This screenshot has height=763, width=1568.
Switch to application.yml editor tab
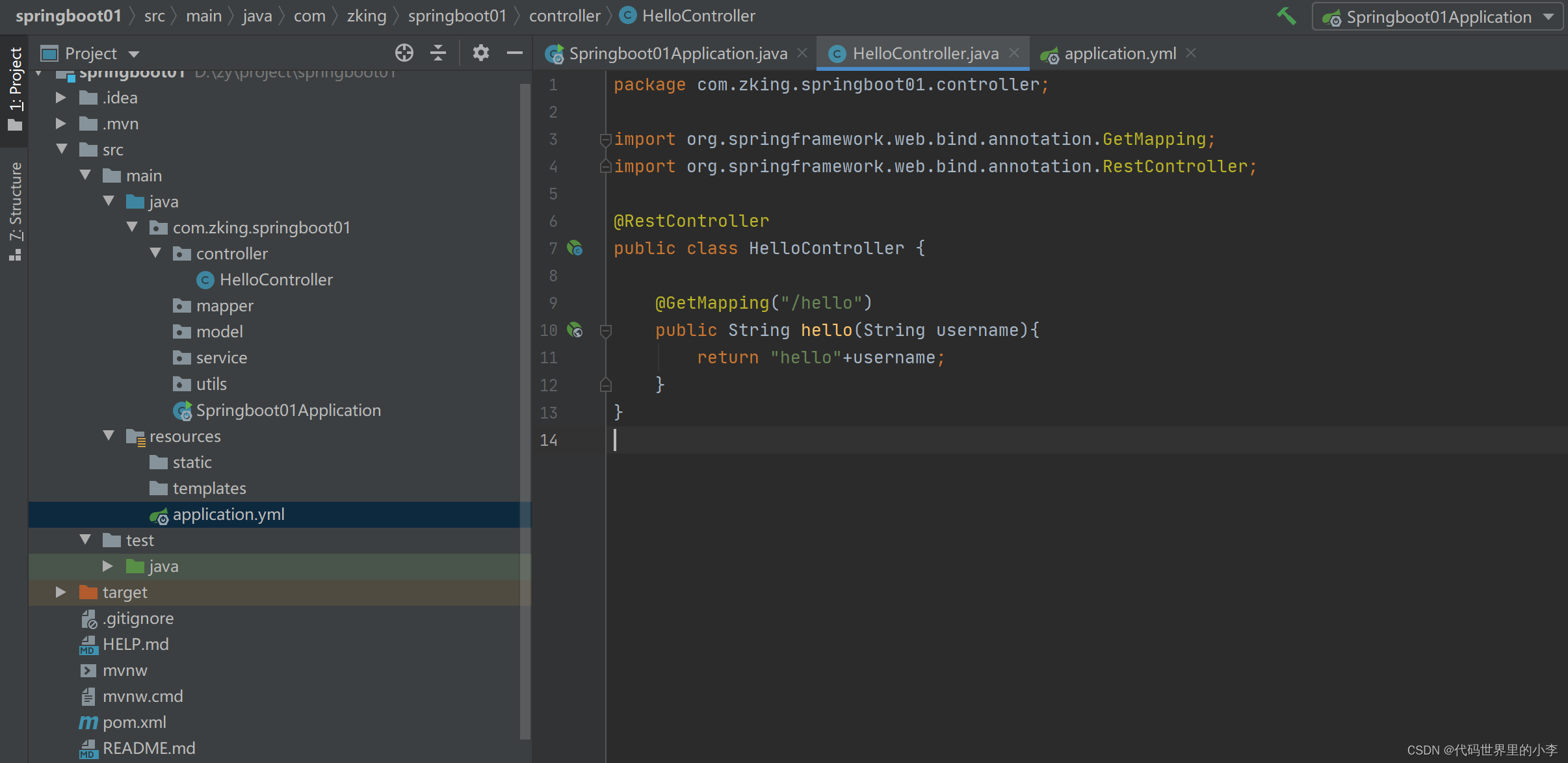click(x=1119, y=53)
